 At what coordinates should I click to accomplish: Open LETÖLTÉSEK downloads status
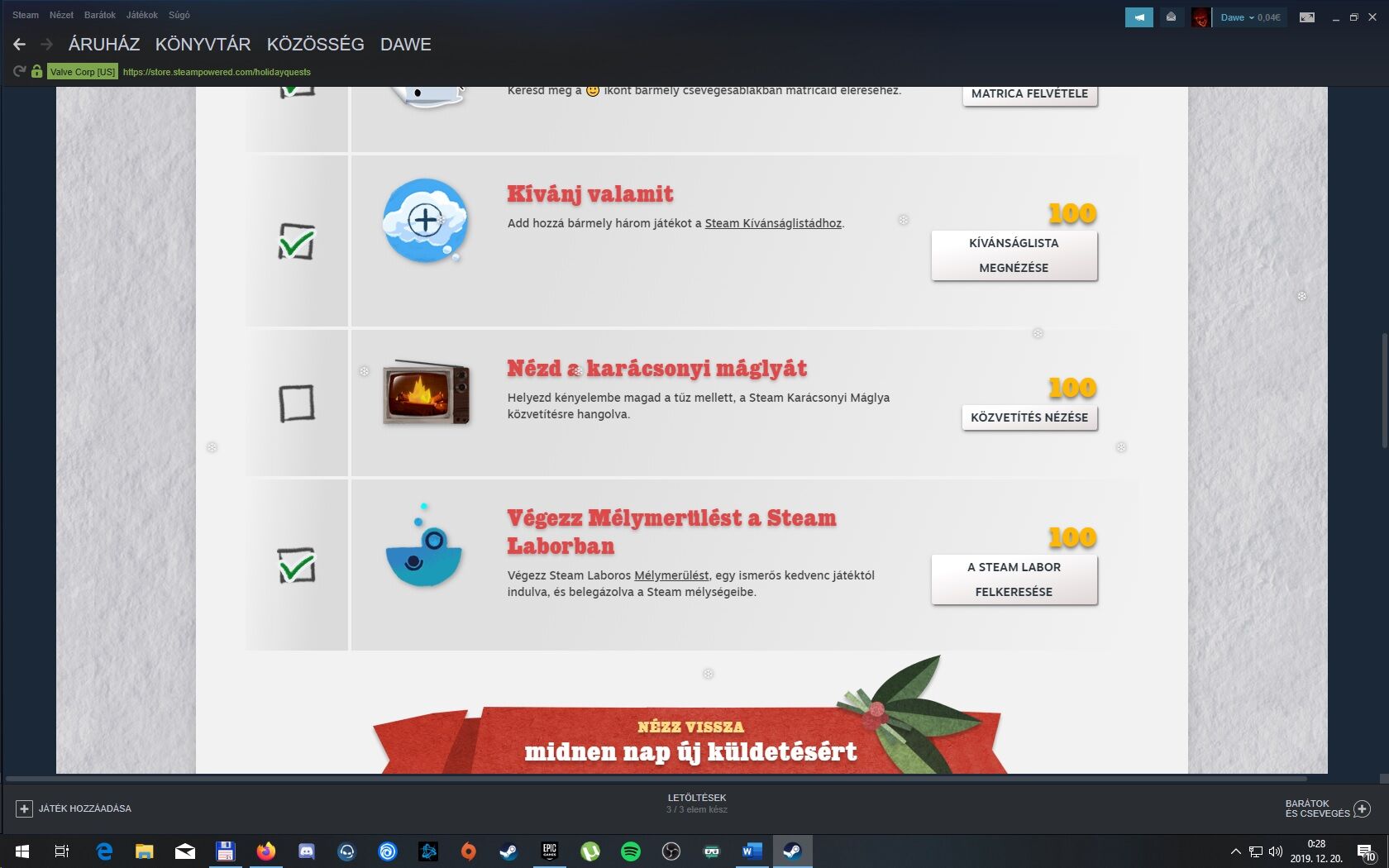[697, 804]
